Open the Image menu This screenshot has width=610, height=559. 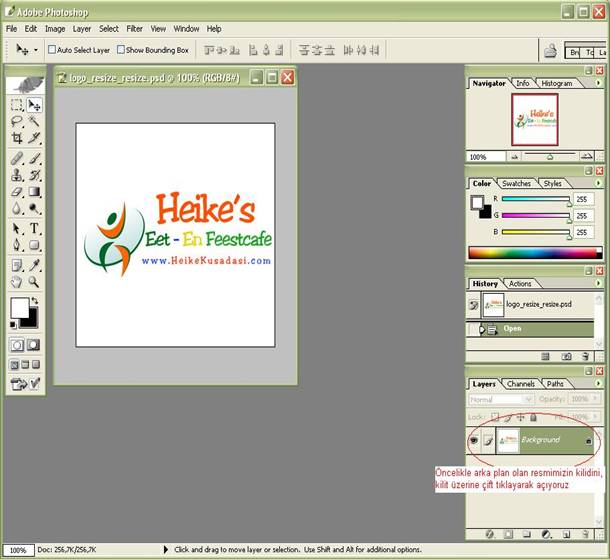pos(55,29)
